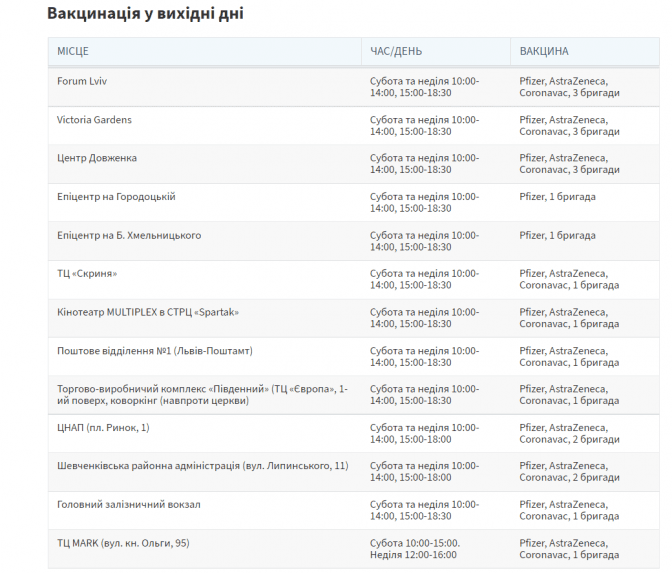Click ТЦ MARK (вул. кн. Ольги, 95)

point(123,543)
